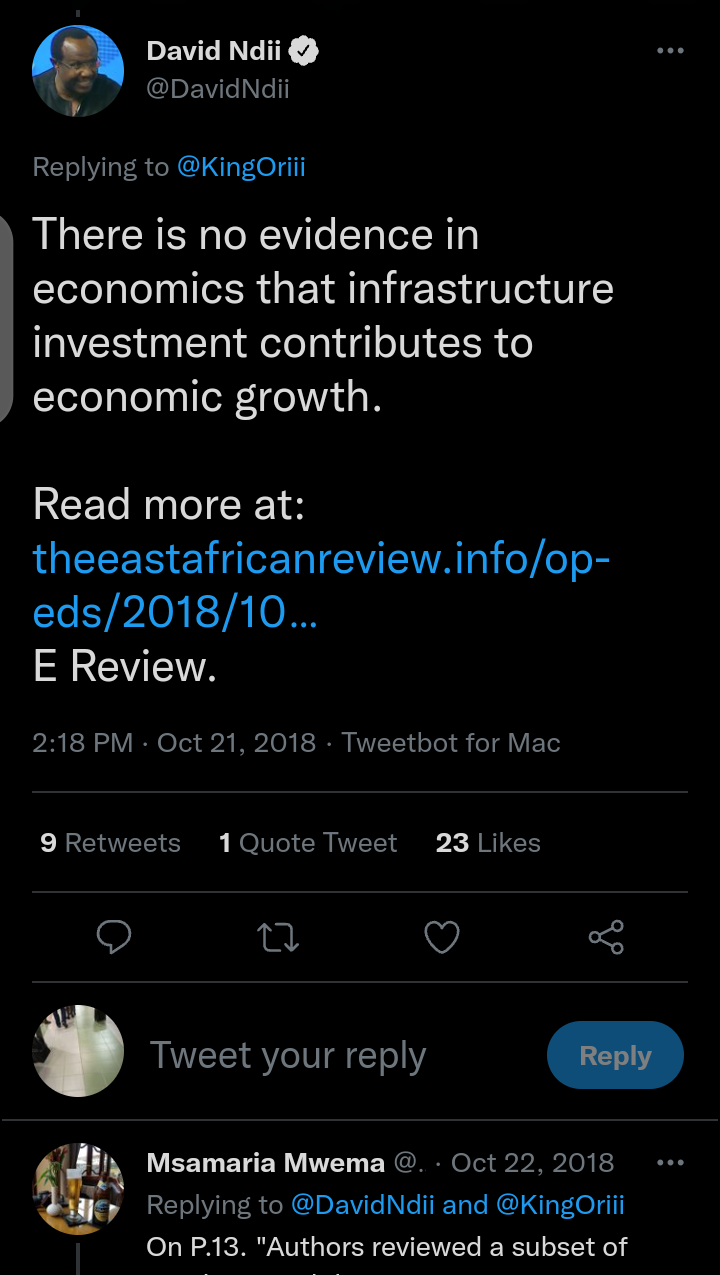
Task: View the 9 Retweets list
Action: pos(110,843)
